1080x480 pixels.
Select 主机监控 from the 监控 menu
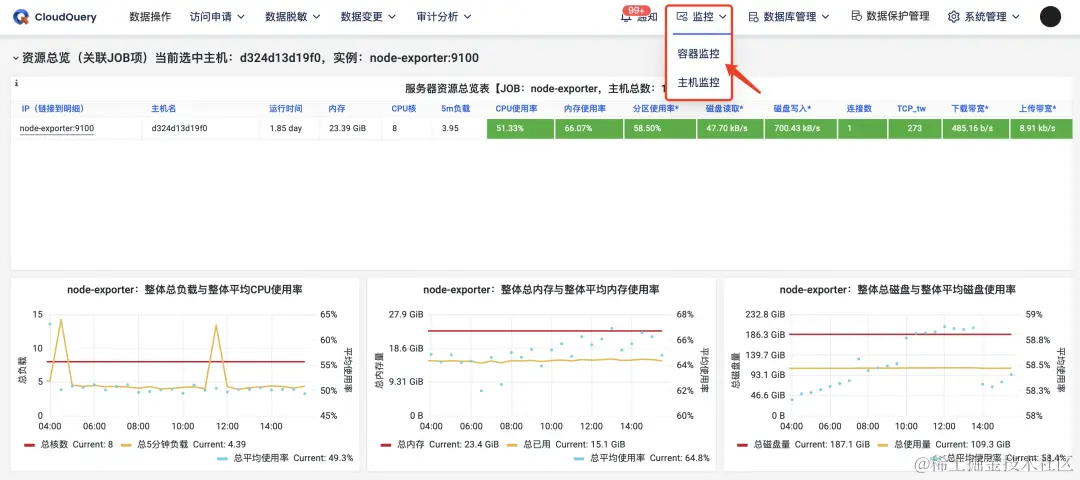coord(698,83)
